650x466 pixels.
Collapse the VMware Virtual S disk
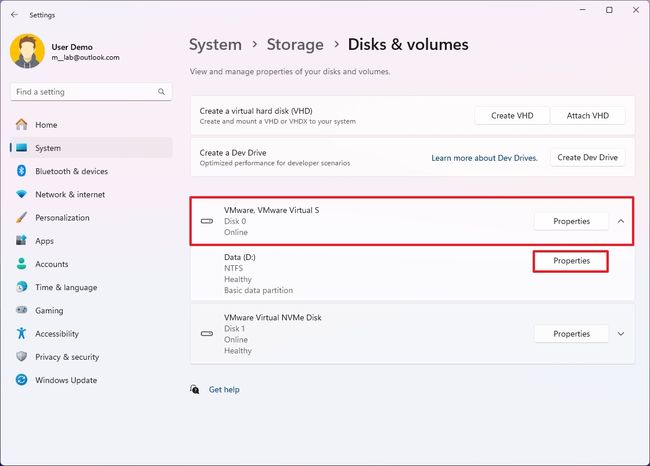(x=621, y=221)
